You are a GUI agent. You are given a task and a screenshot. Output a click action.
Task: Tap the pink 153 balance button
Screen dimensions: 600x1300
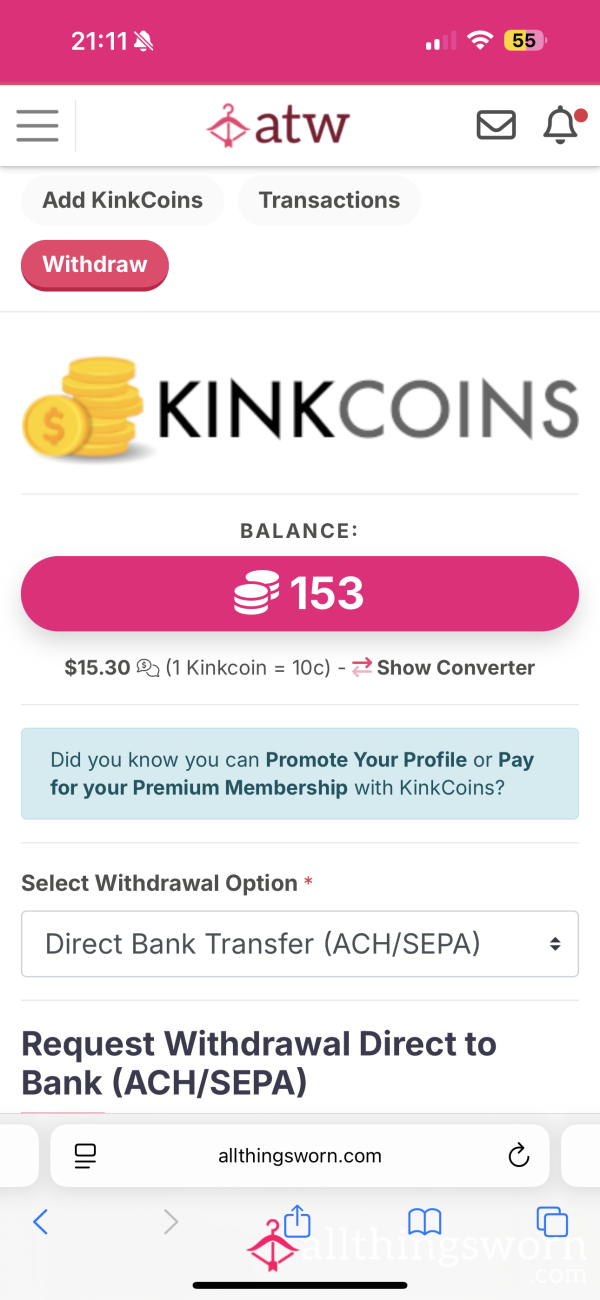tap(300, 594)
